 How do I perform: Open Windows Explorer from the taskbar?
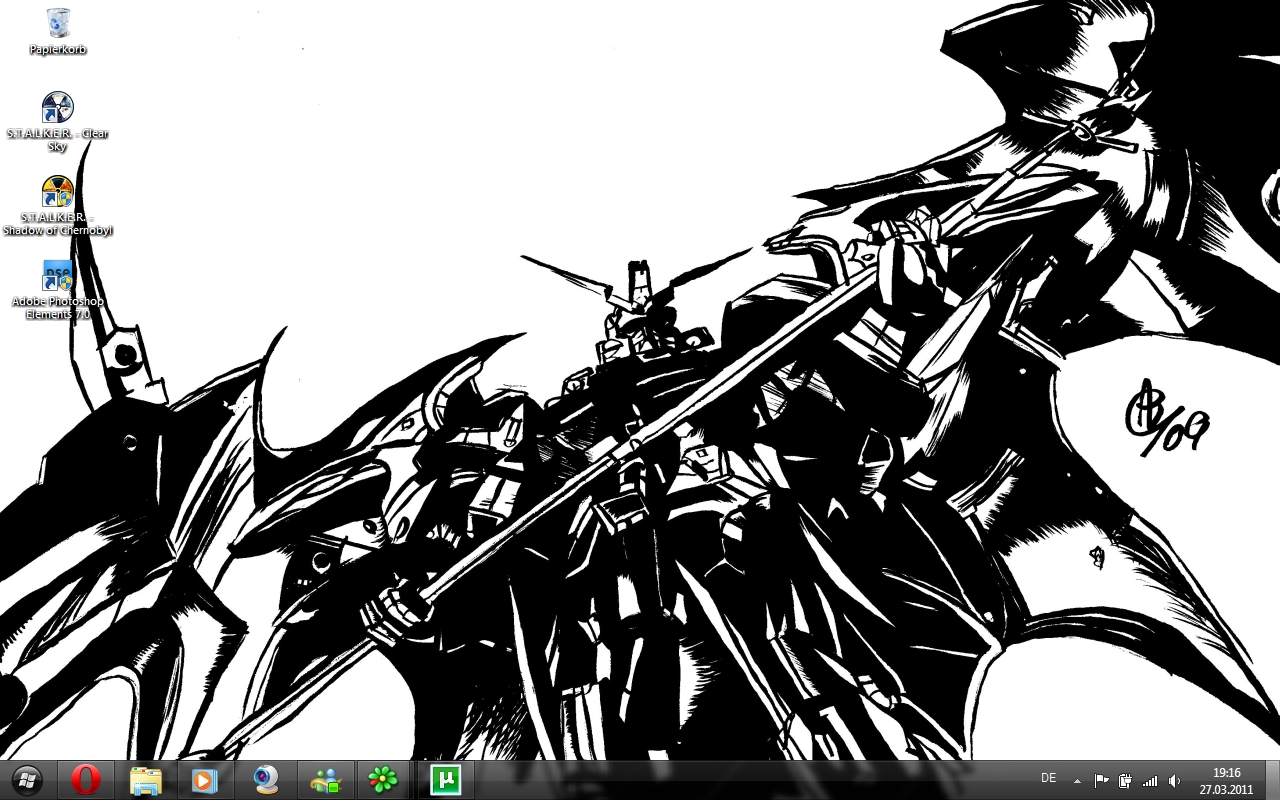146,780
